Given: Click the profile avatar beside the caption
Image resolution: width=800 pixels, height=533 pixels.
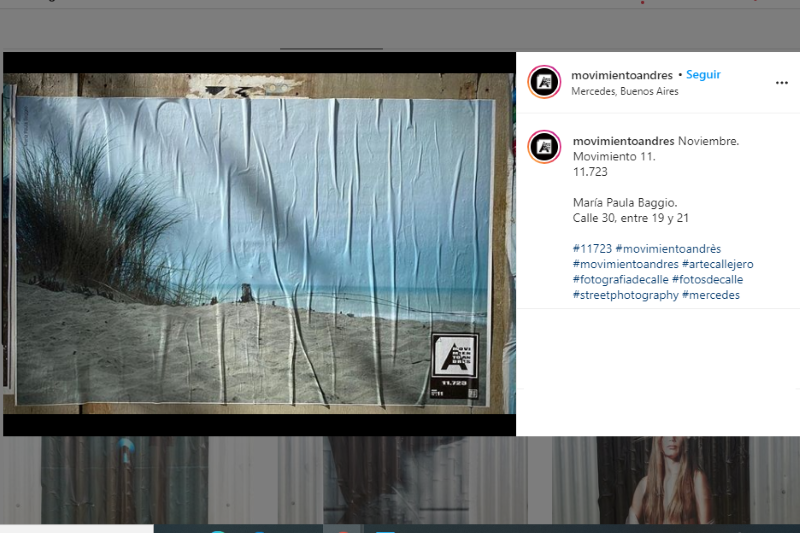Looking at the screenshot, I should pos(544,147).
